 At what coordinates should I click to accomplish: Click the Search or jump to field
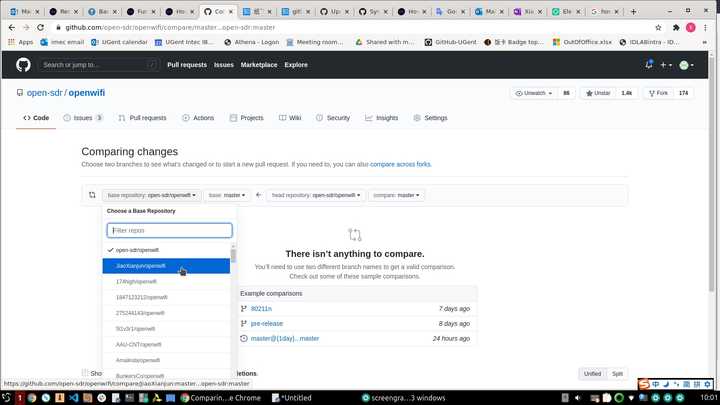[x=99, y=65]
